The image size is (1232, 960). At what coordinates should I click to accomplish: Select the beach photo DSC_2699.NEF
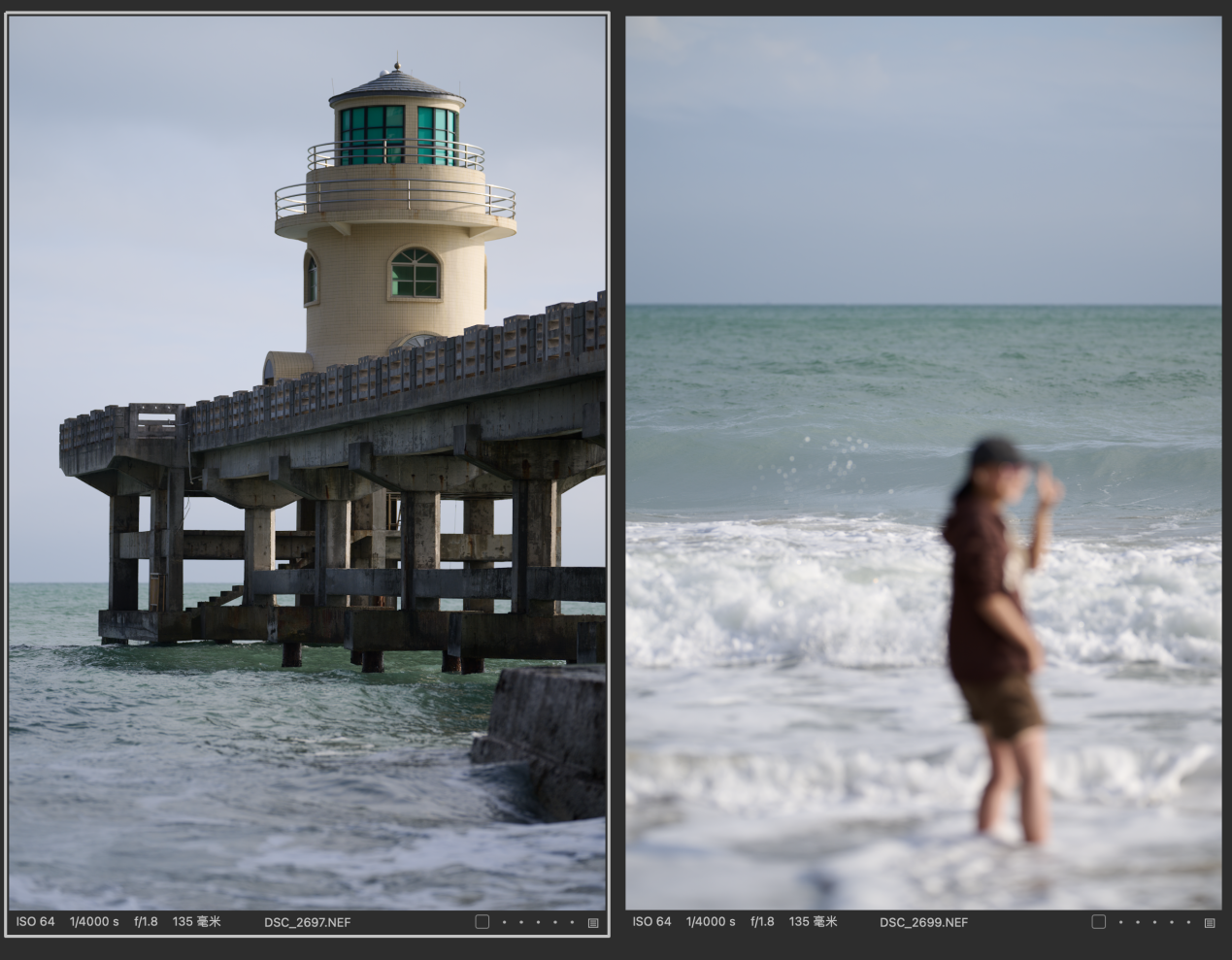tap(923, 461)
